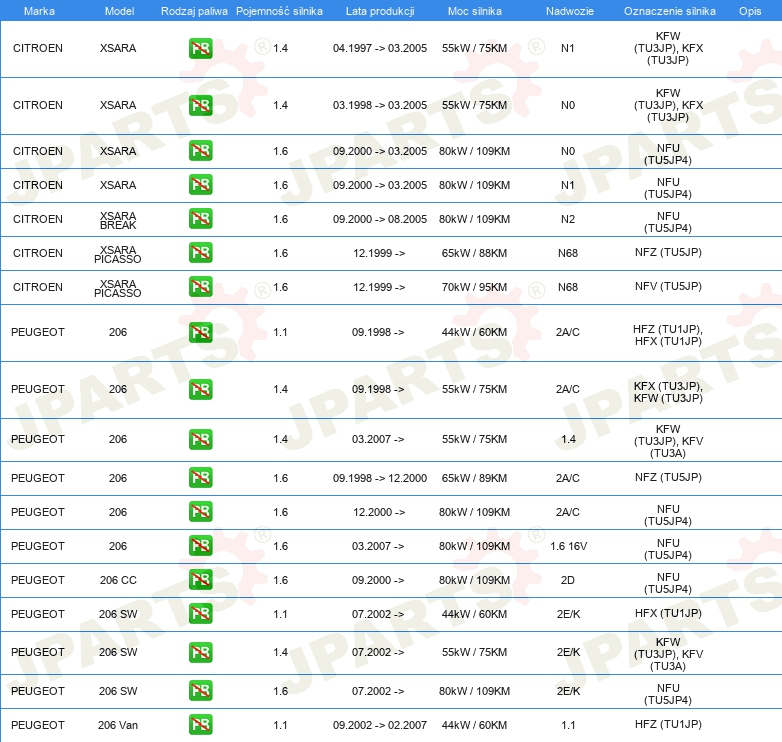
Task: Select the Model column header
Action: [x=119, y=11]
